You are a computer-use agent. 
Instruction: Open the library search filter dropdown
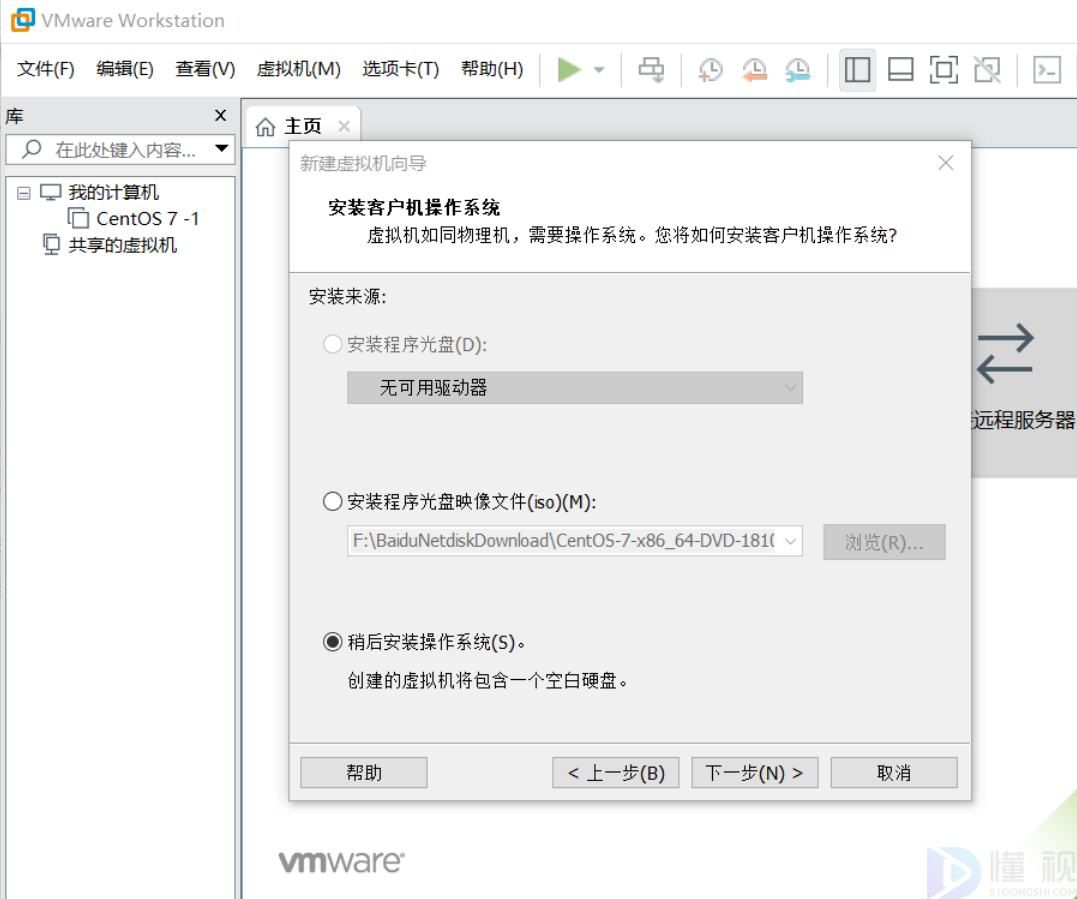click(222, 150)
